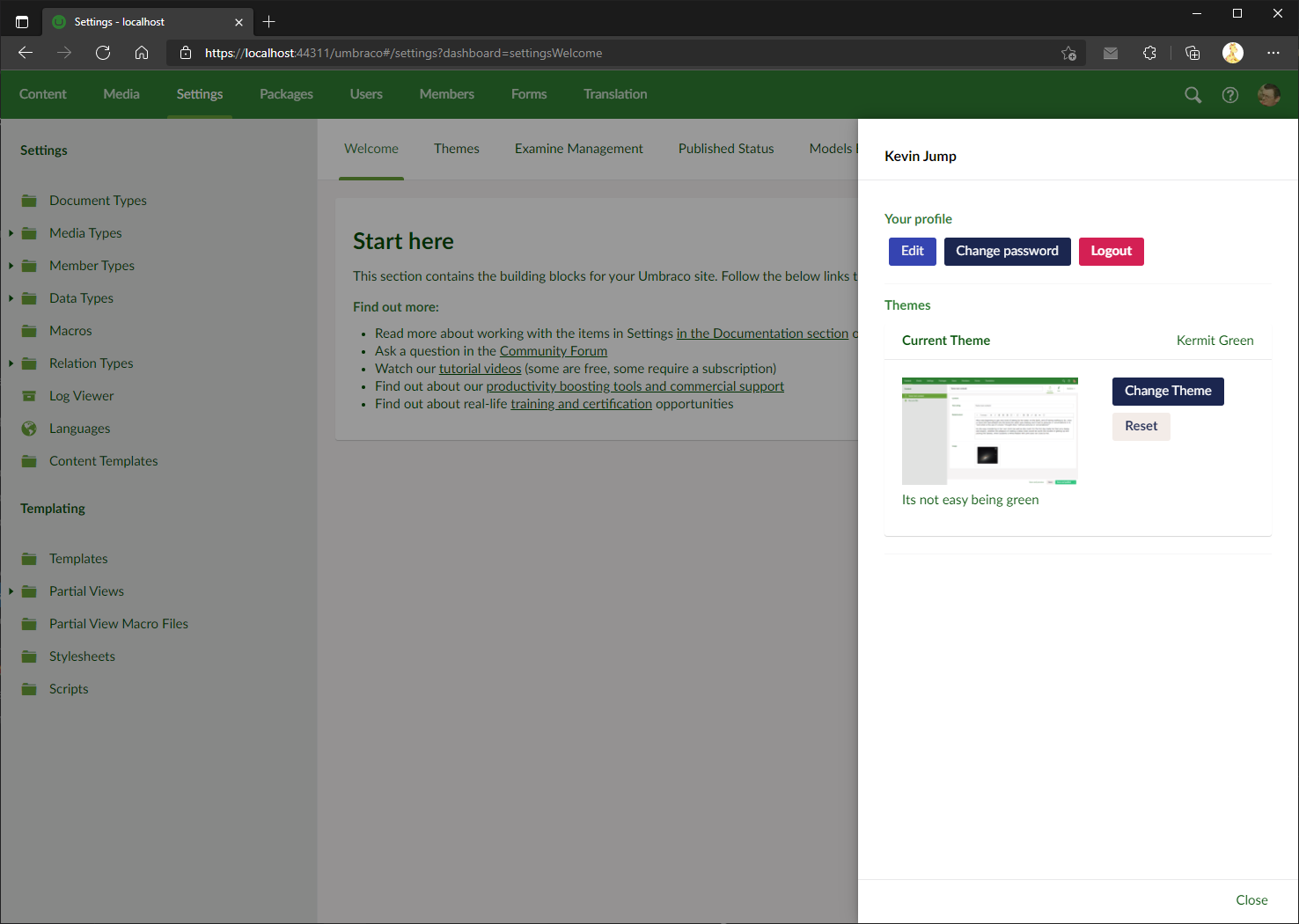Open browser collections icon
This screenshot has height=924, width=1299.
pyautogui.click(x=1193, y=53)
